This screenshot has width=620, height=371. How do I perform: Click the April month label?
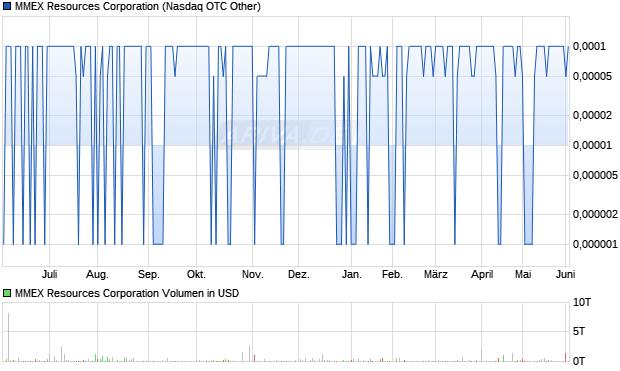click(482, 274)
